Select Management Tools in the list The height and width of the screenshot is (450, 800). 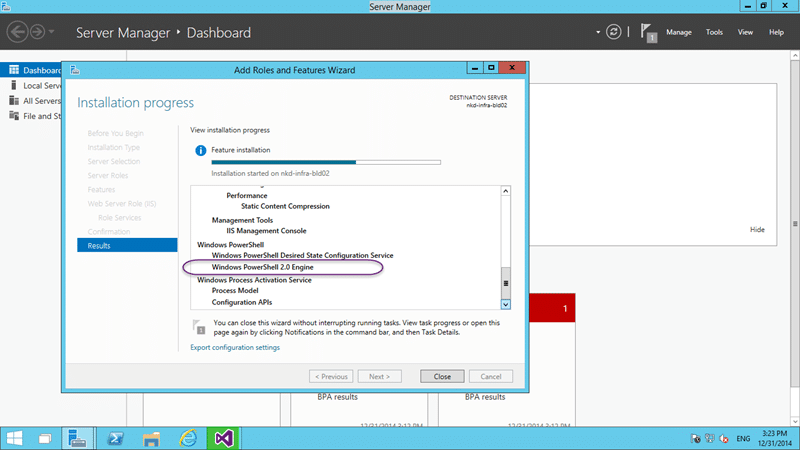coord(242,220)
